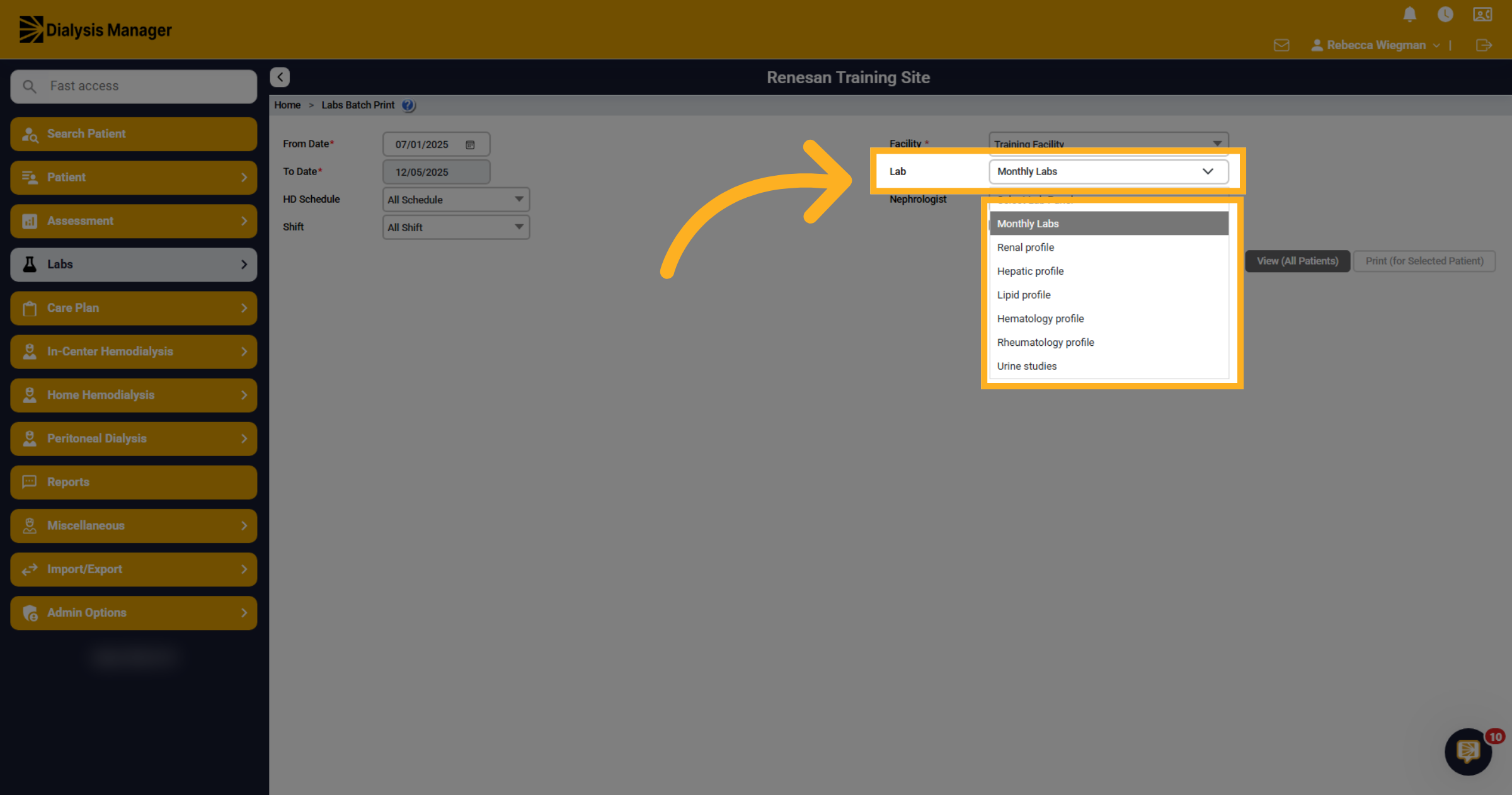
Task: Open the Labs Batch Print help icon
Action: click(x=408, y=105)
